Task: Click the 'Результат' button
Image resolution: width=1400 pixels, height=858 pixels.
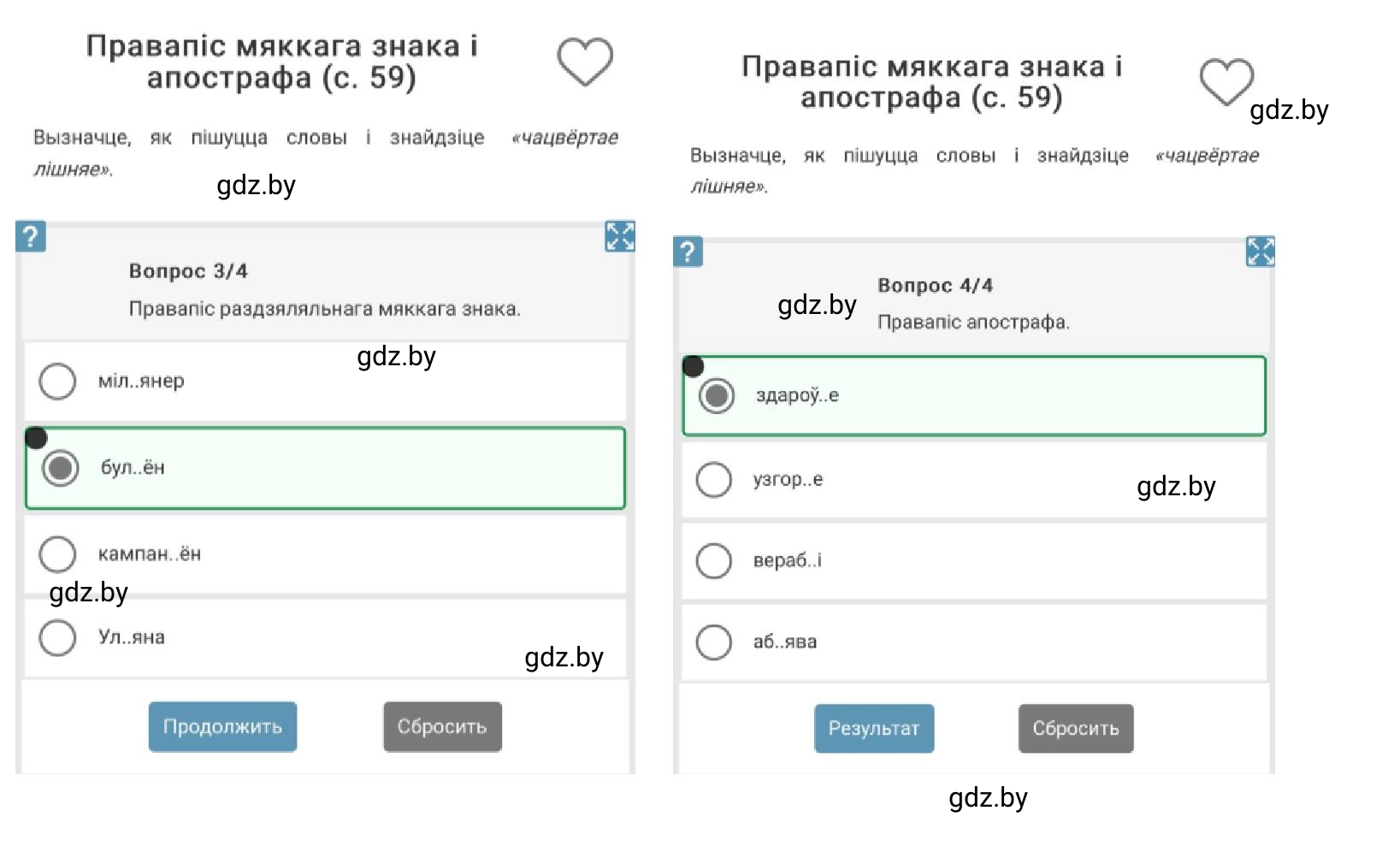Action: click(x=874, y=729)
